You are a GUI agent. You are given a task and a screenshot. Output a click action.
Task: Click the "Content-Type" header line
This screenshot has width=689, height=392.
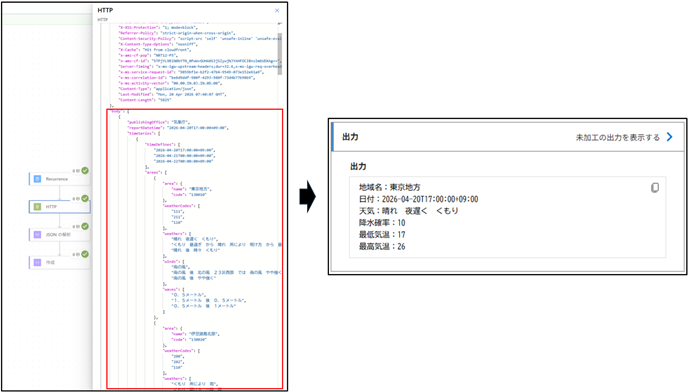pos(157,89)
